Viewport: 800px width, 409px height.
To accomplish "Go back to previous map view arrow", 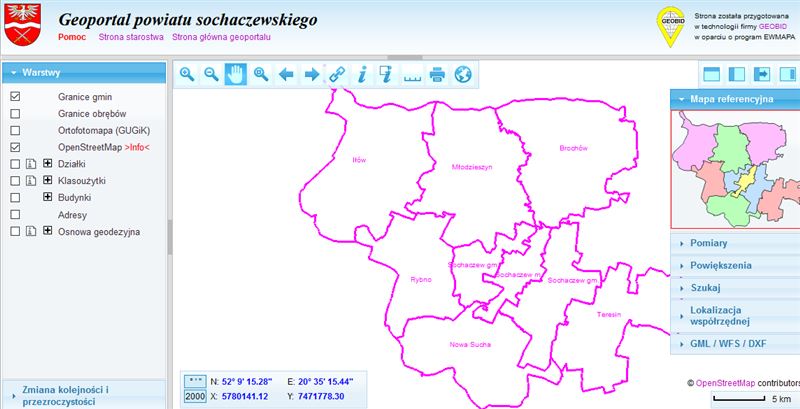I will click(286, 74).
